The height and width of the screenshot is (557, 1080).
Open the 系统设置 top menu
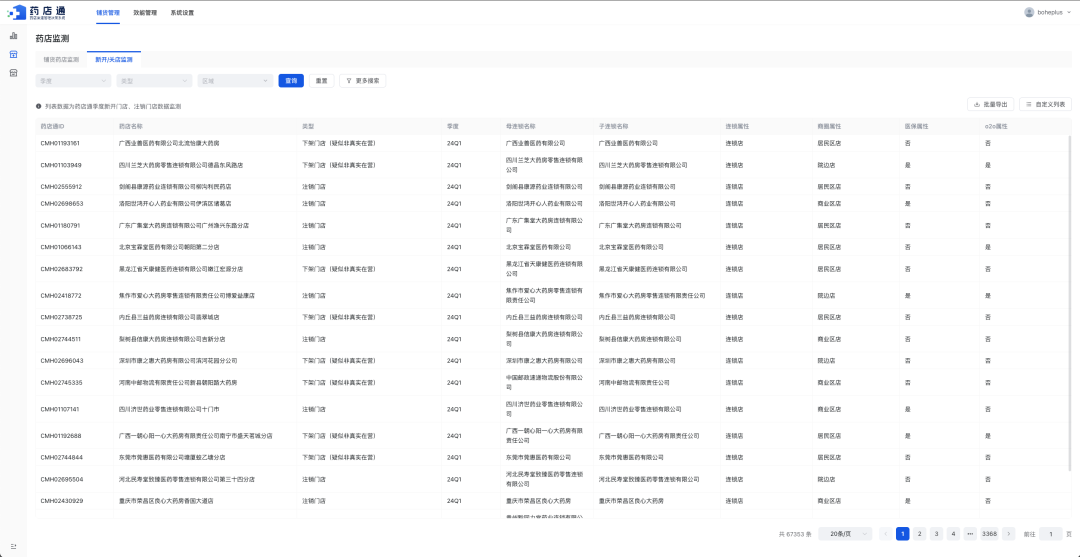click(182, 13)
